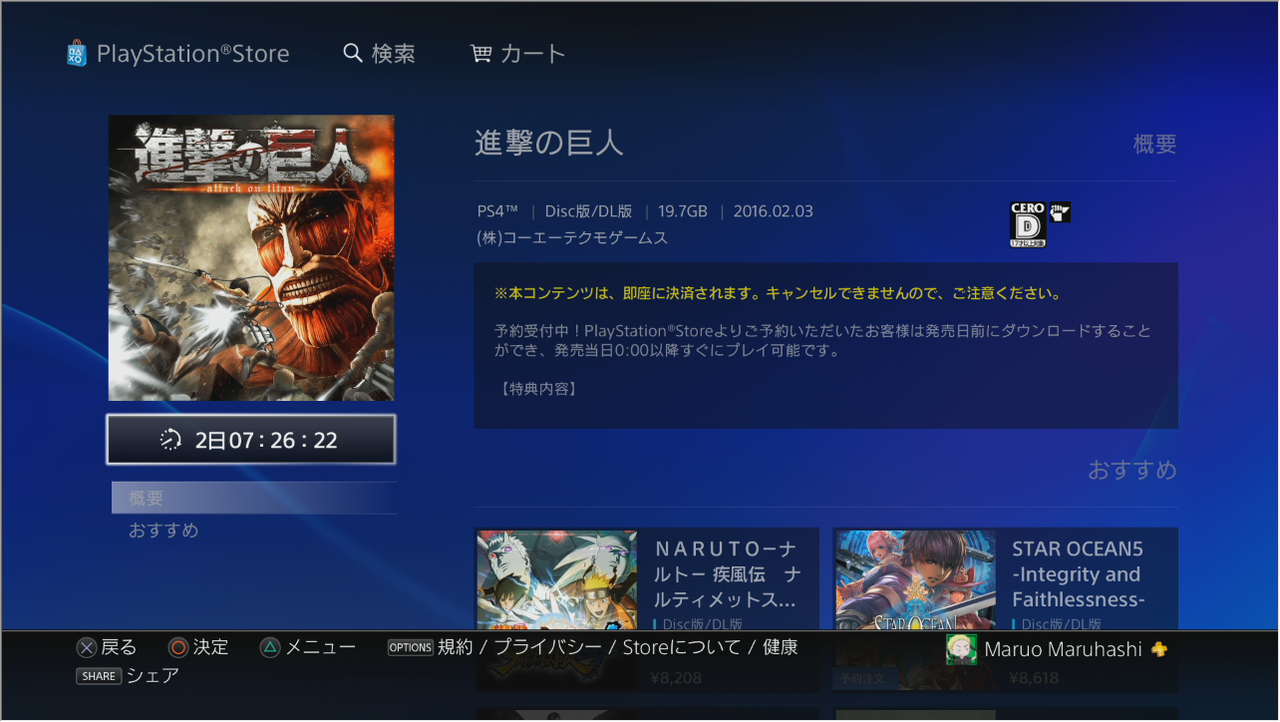Click the Disc版/DL版 label under the title

pos(588,211)
